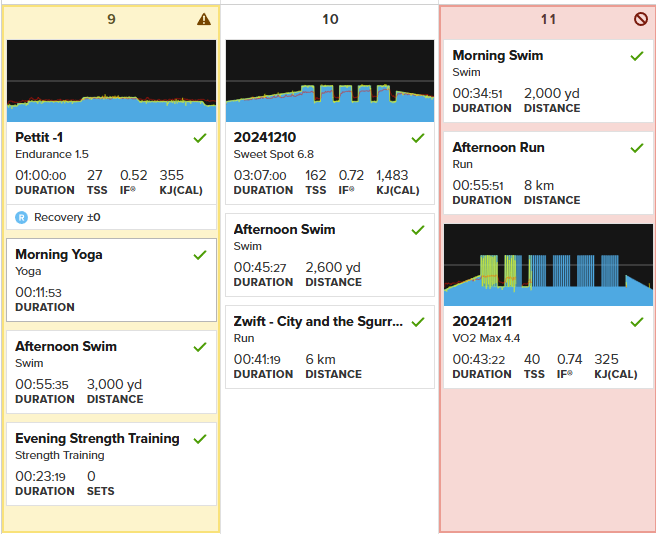Click the green checkmark on Morning Yoga
The image size is (656, 534).
[x=200, y=255]
